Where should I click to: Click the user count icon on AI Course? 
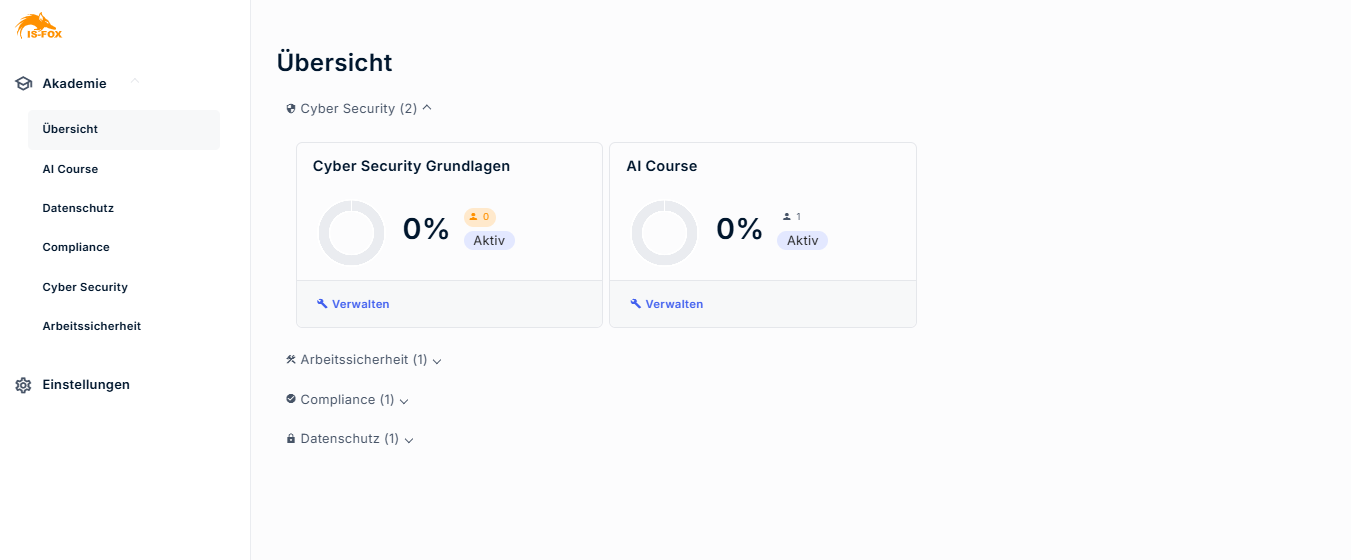tap(787, 217)
